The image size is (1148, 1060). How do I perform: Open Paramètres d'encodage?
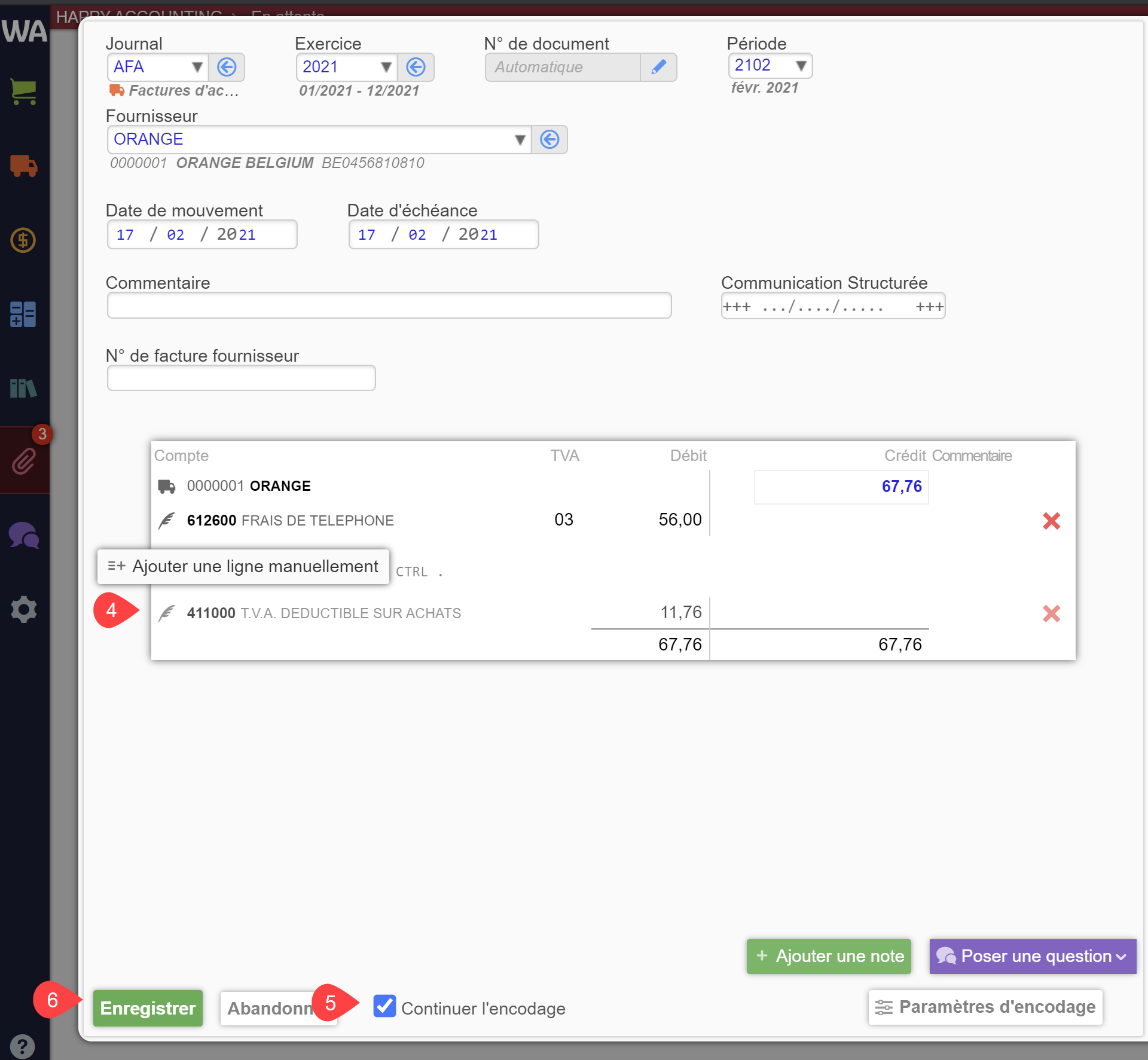985,1007
